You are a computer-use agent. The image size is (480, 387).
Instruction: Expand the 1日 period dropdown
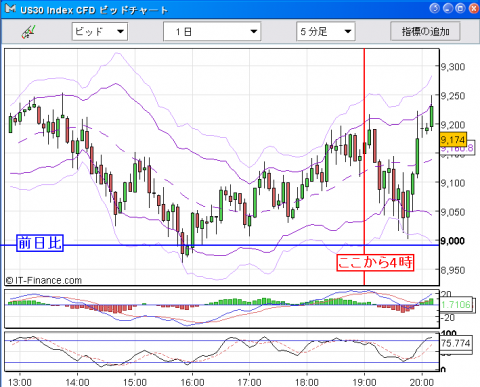coord(212,32)
